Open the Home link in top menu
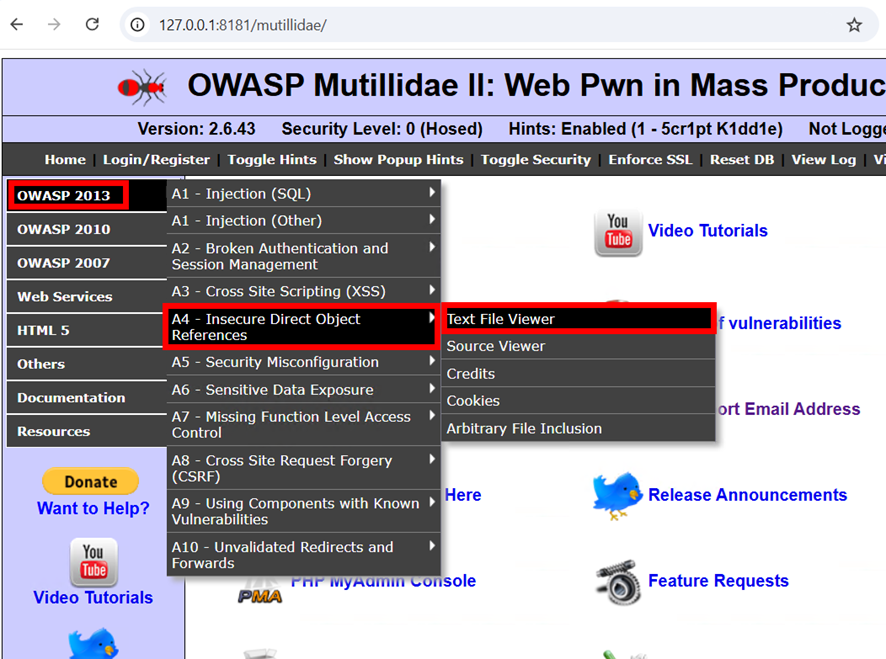886x659 pixels. click(x=65, y=159)
